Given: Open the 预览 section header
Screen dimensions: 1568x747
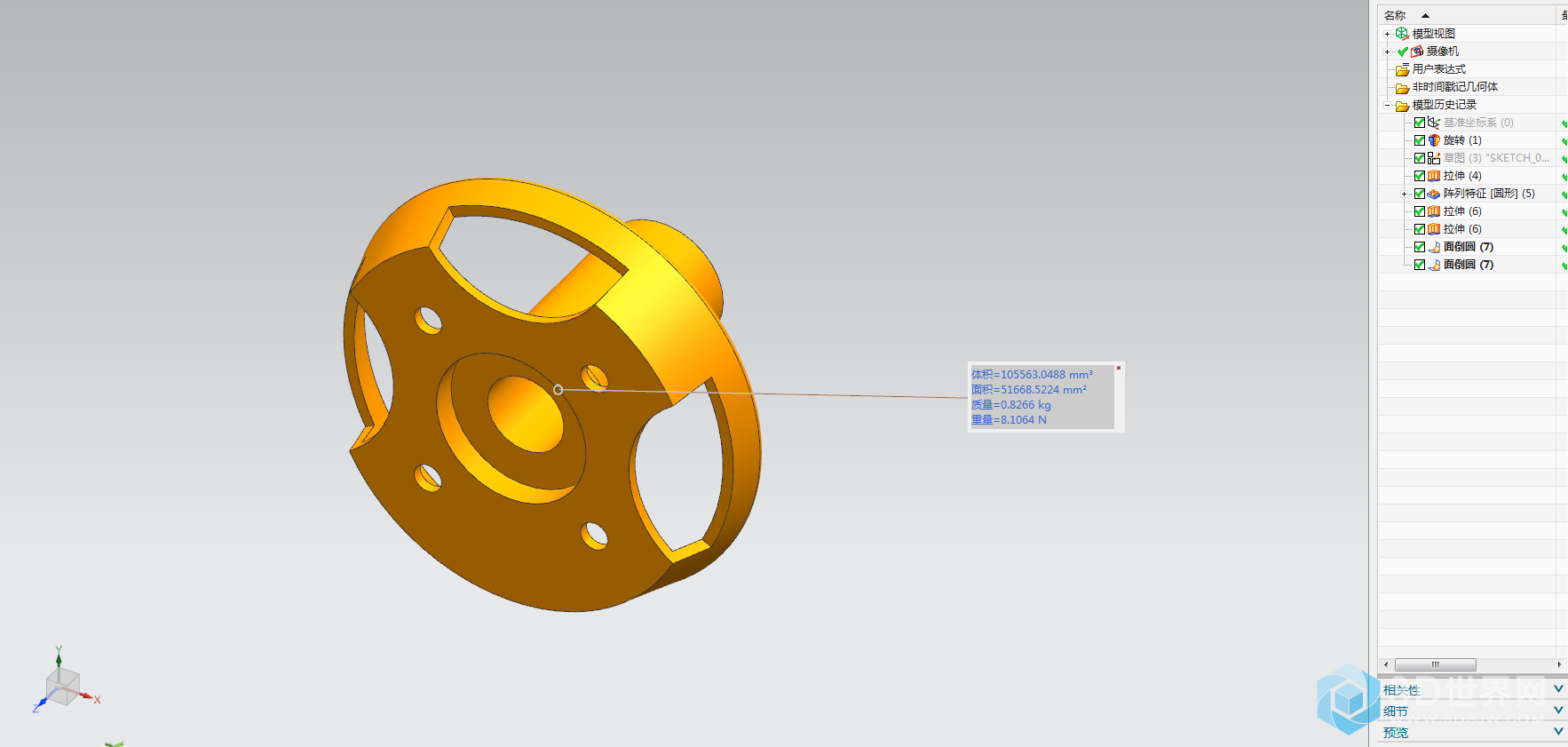Looking at the screenshot, I should [x=1473, y=732].
